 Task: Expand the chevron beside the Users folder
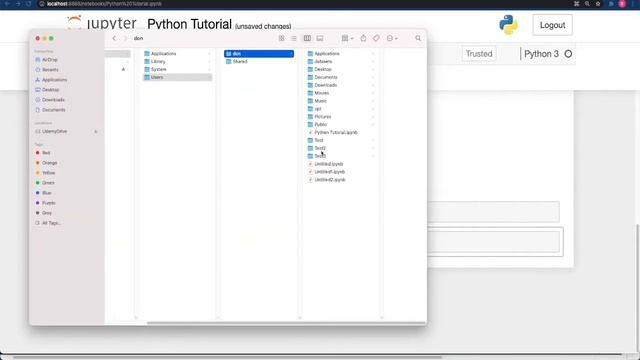coord(209,77)
